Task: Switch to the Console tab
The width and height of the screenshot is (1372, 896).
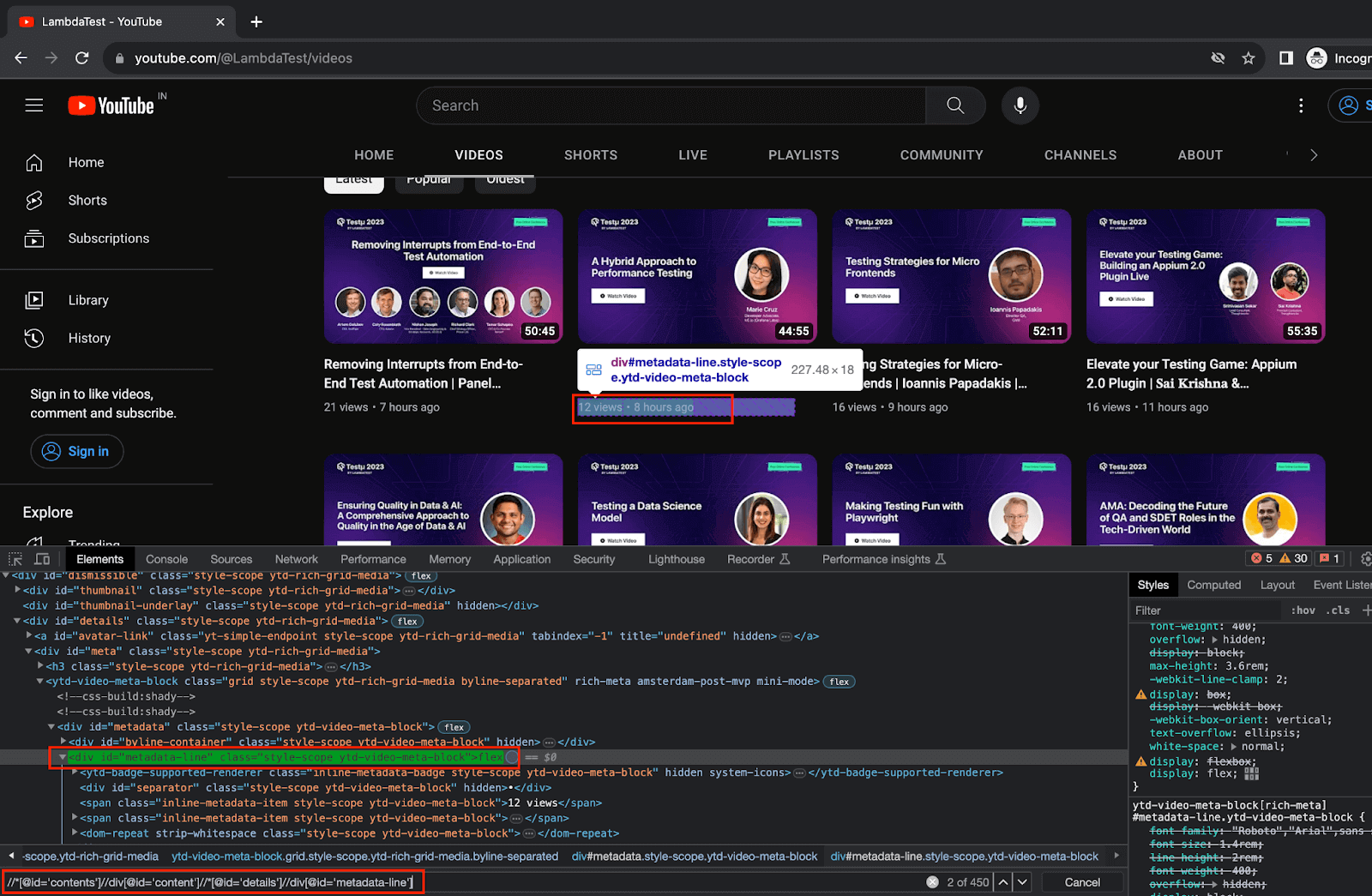Action: coord(166,558)
